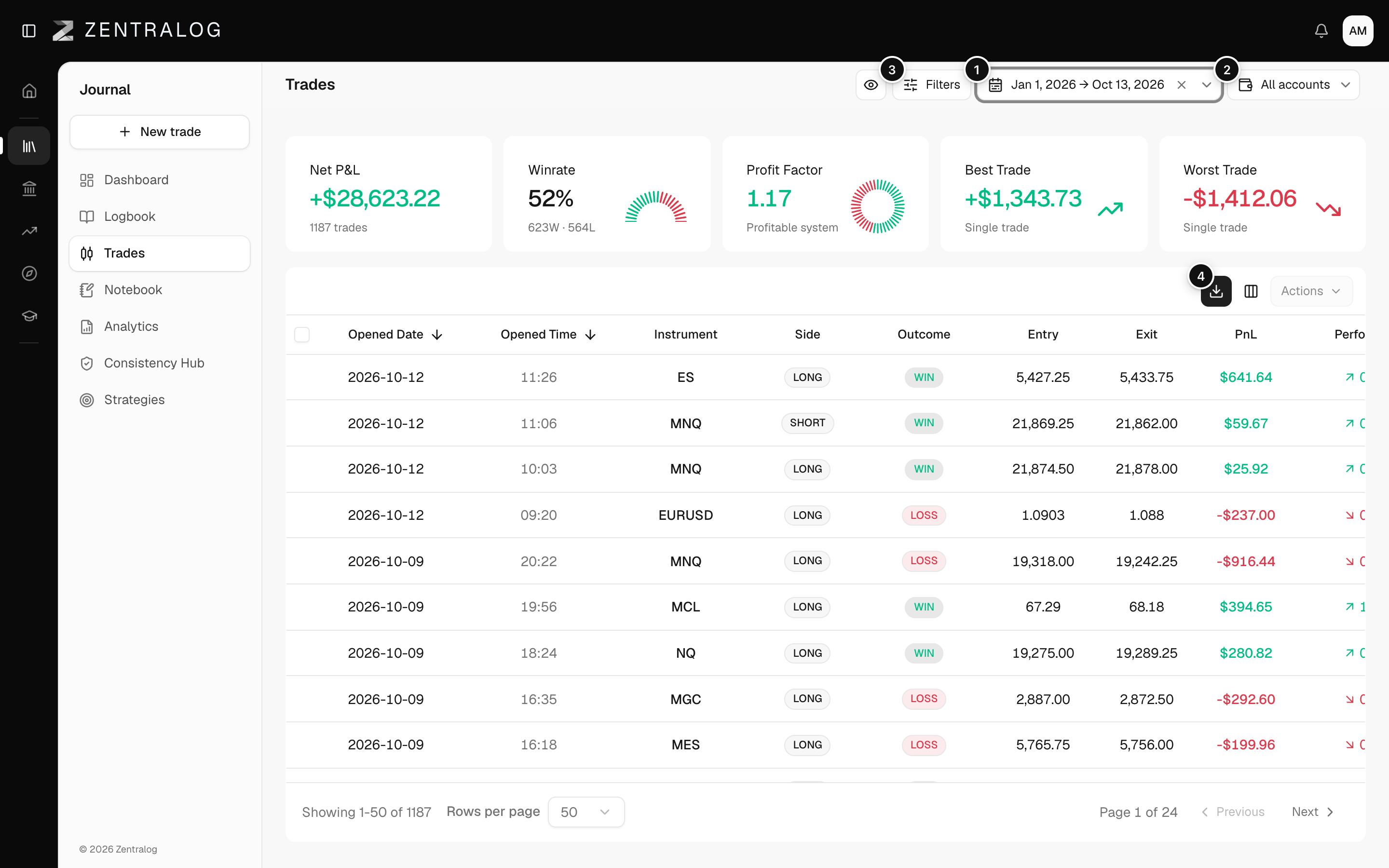1389x868 pixels.
Task: Open the date range picker dropdown
Action: 1099,85
